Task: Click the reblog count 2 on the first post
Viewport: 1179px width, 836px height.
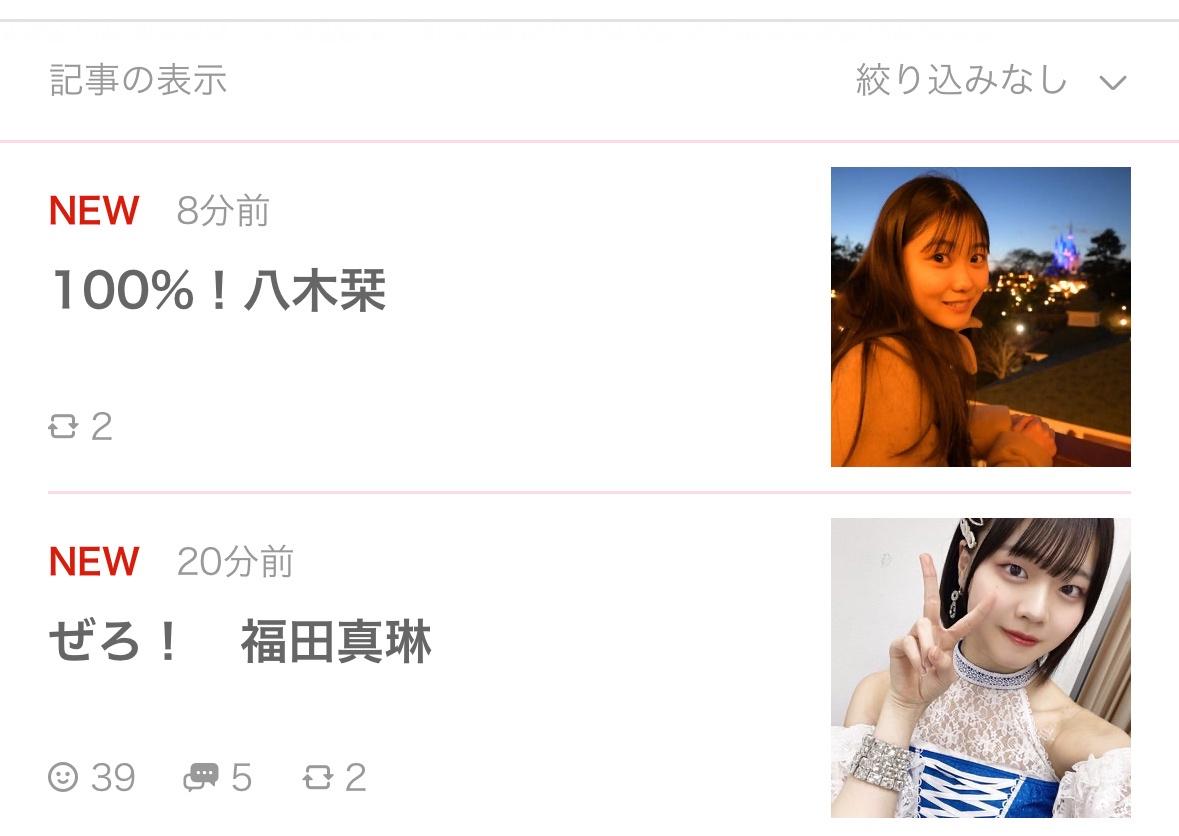Action: [102, 427]
